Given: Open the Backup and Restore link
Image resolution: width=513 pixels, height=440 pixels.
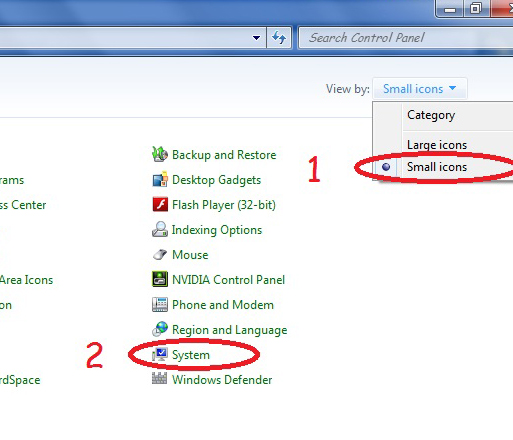Looking at the screenshot, I should coord(224,155).
